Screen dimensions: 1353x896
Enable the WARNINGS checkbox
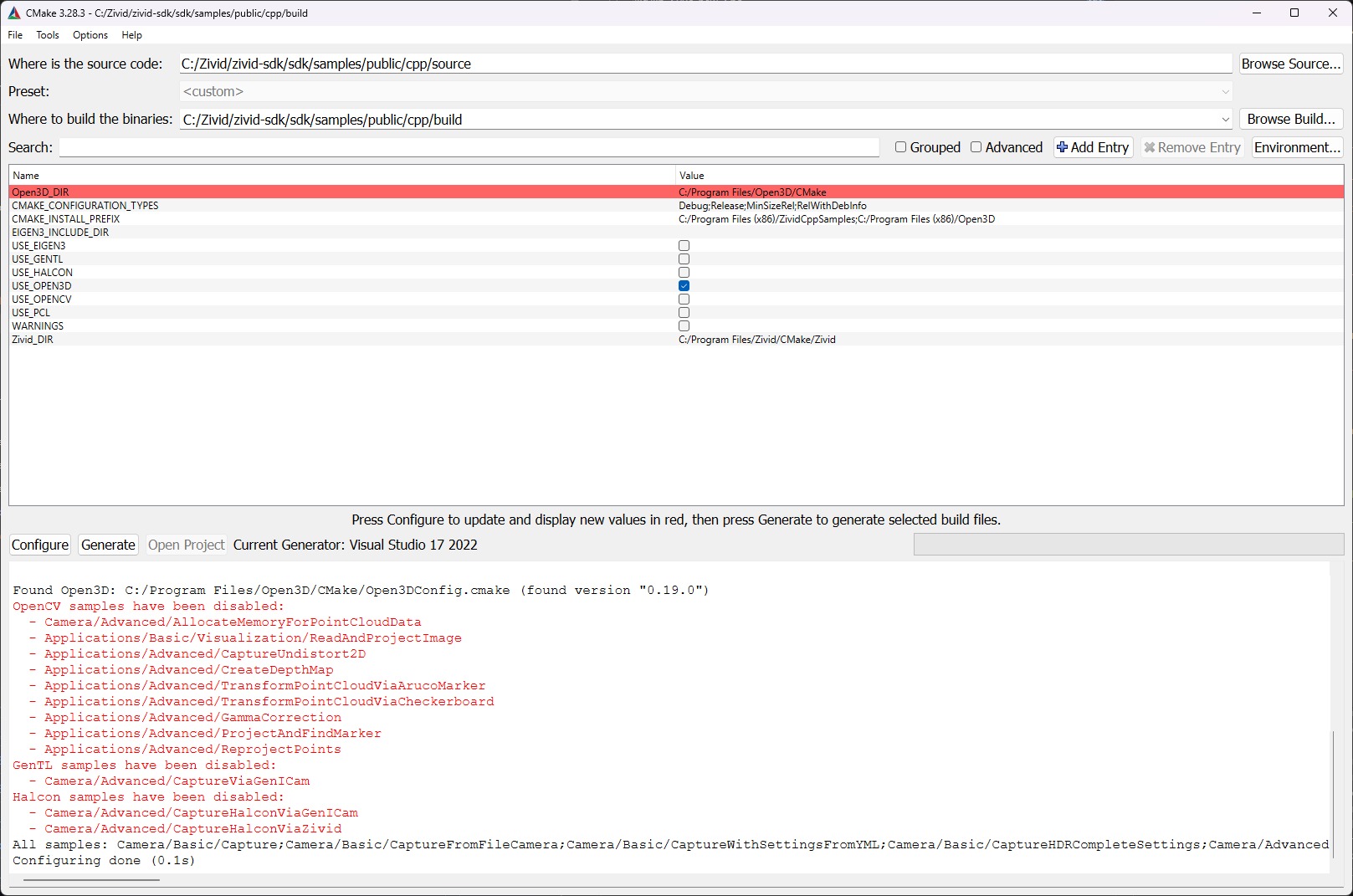(684, 326)
